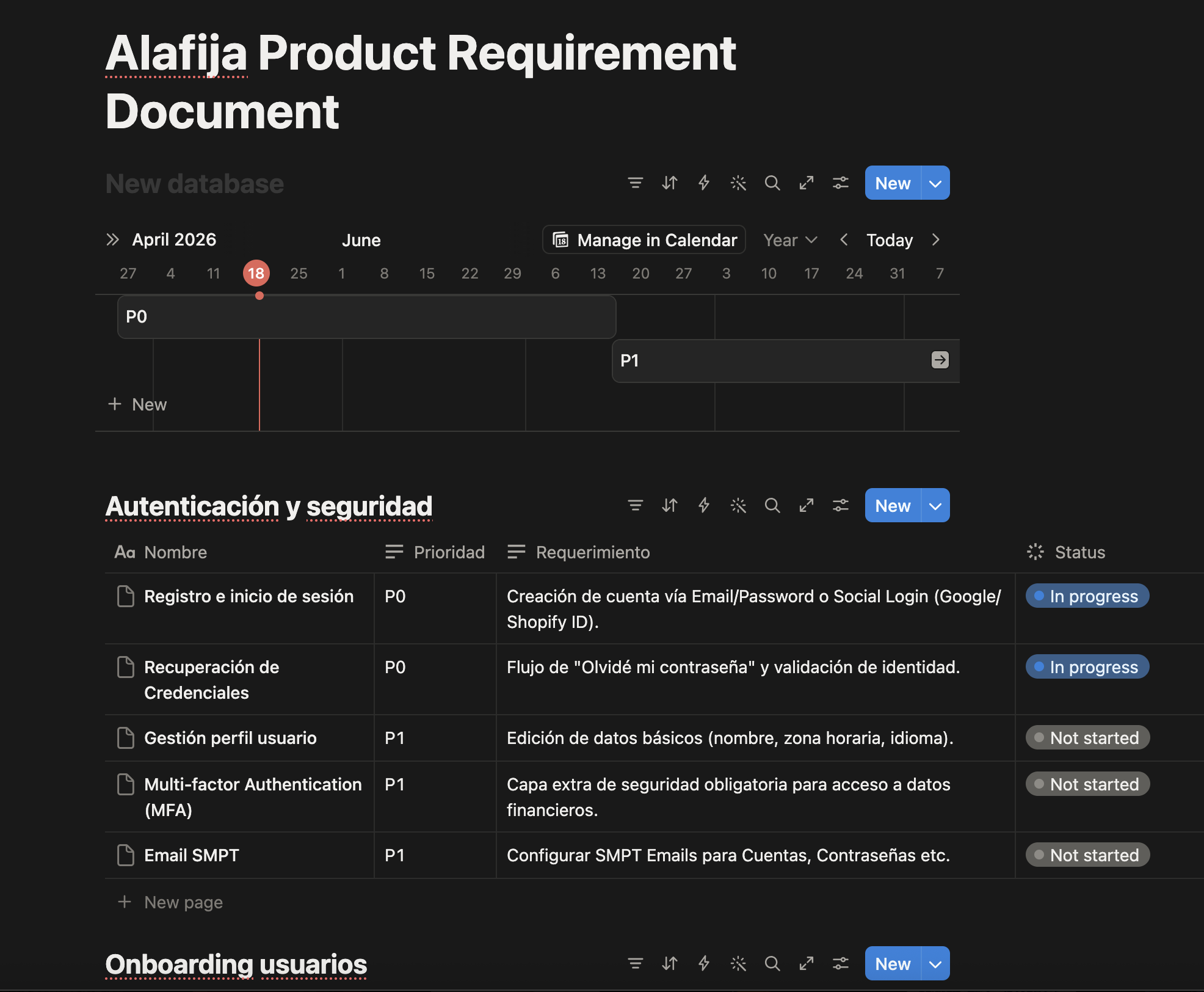The image size is (1204, 992).
Task: Open status options for Recuperación de Credenciales
Action: click(1087, 667)
